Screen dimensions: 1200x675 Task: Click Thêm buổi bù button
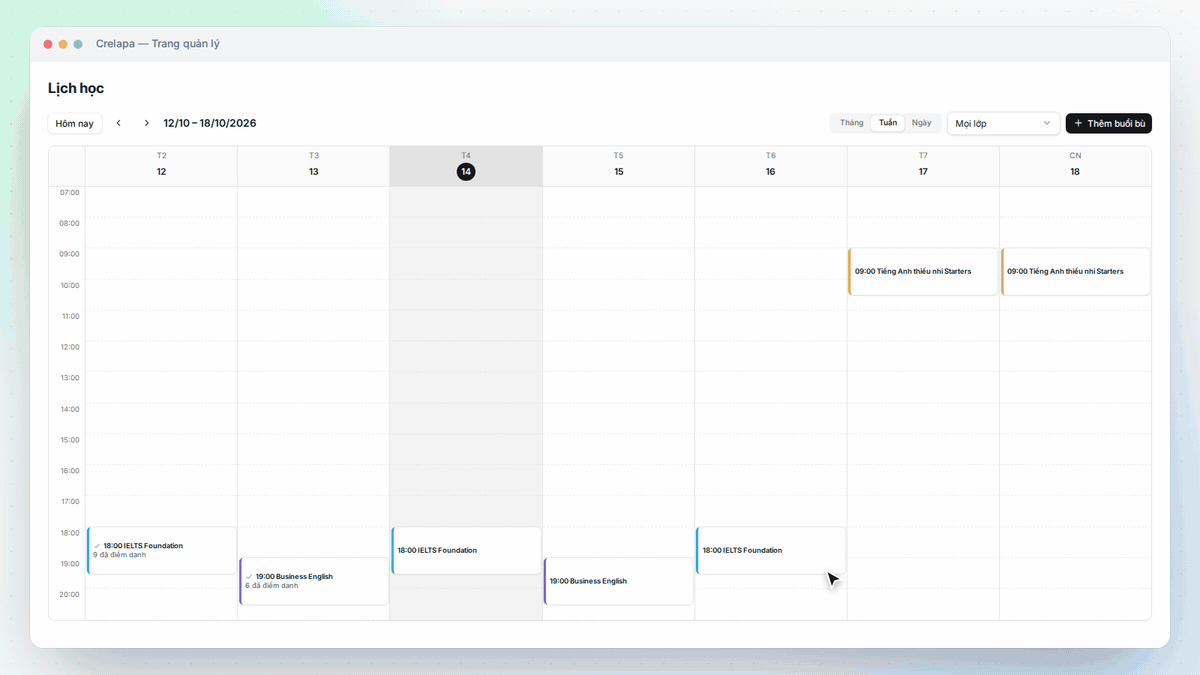tap(1109, 123)
